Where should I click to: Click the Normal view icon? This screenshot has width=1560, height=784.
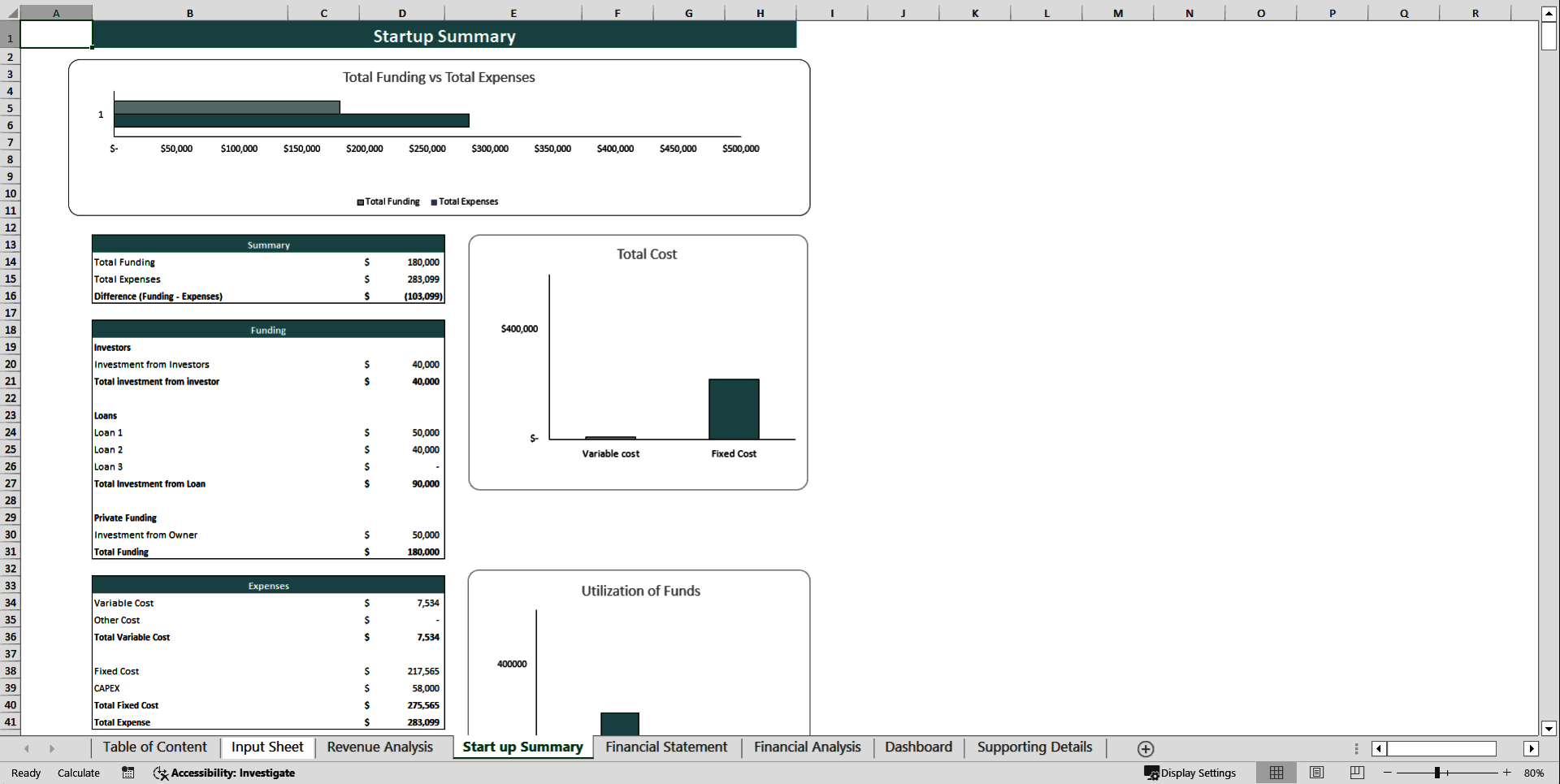click(1276, 773)
